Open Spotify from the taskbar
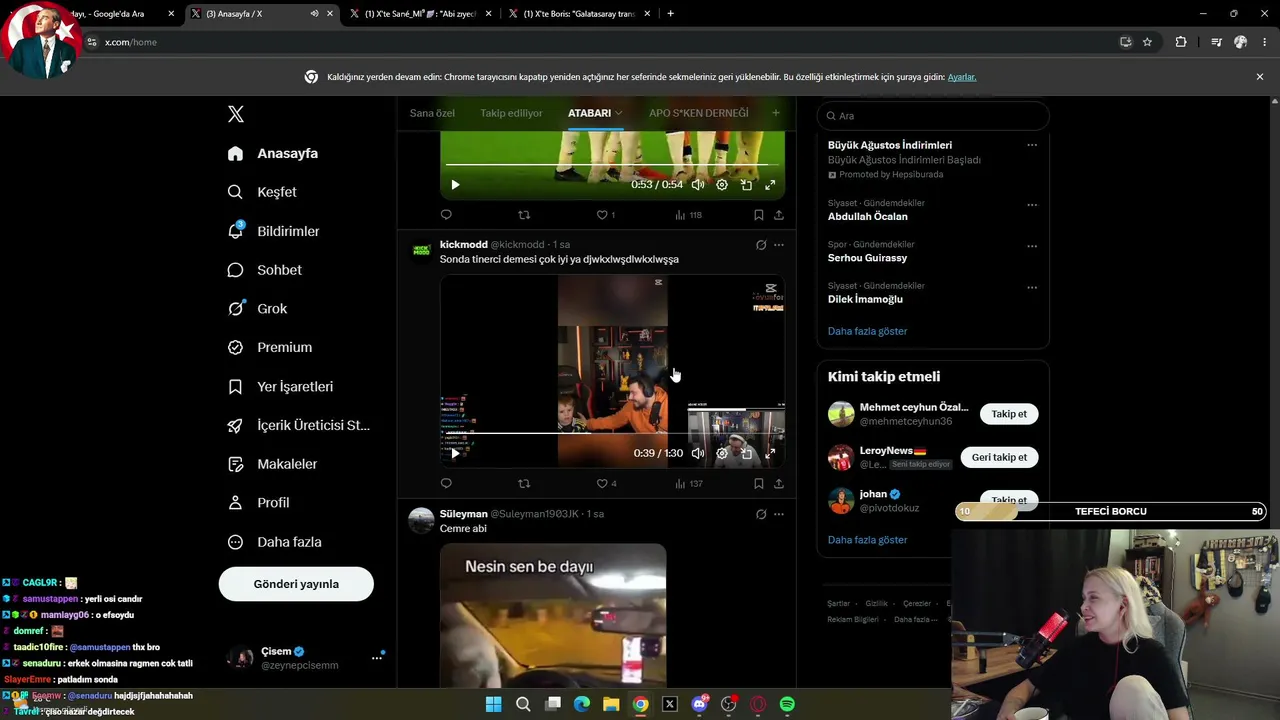Image resolution: width=1280 pixels, height=720 pixels. coord(787,704)
